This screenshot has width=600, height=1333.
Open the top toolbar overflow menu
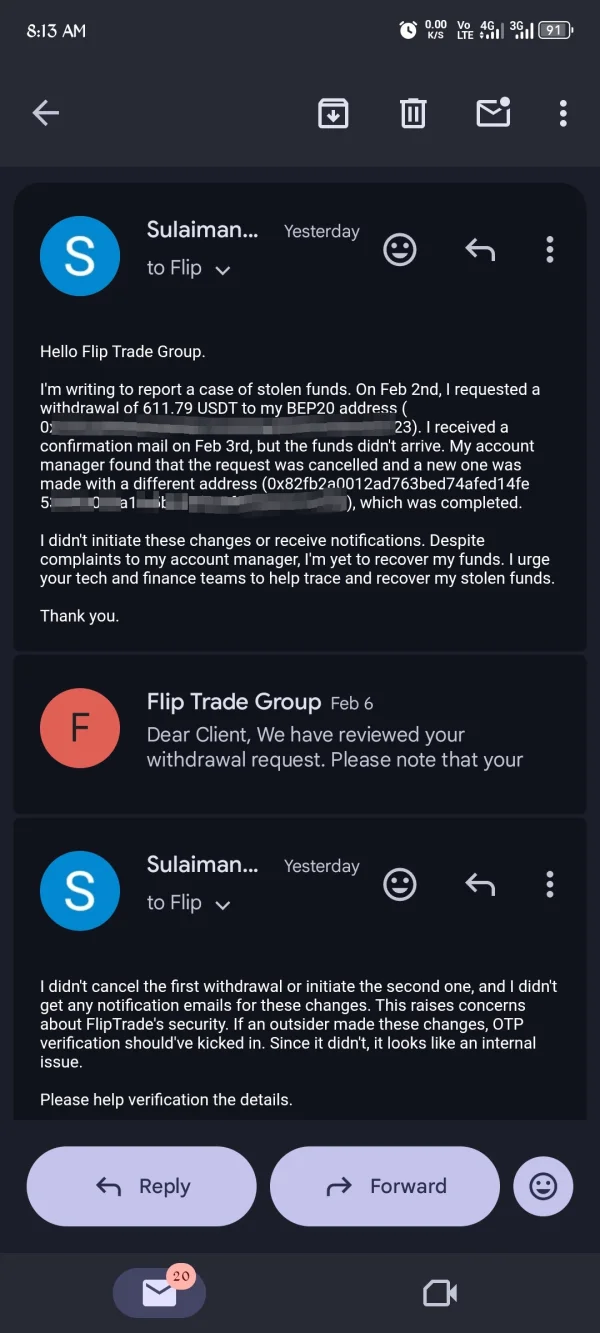pyautogui.click(x=563, y=113)
